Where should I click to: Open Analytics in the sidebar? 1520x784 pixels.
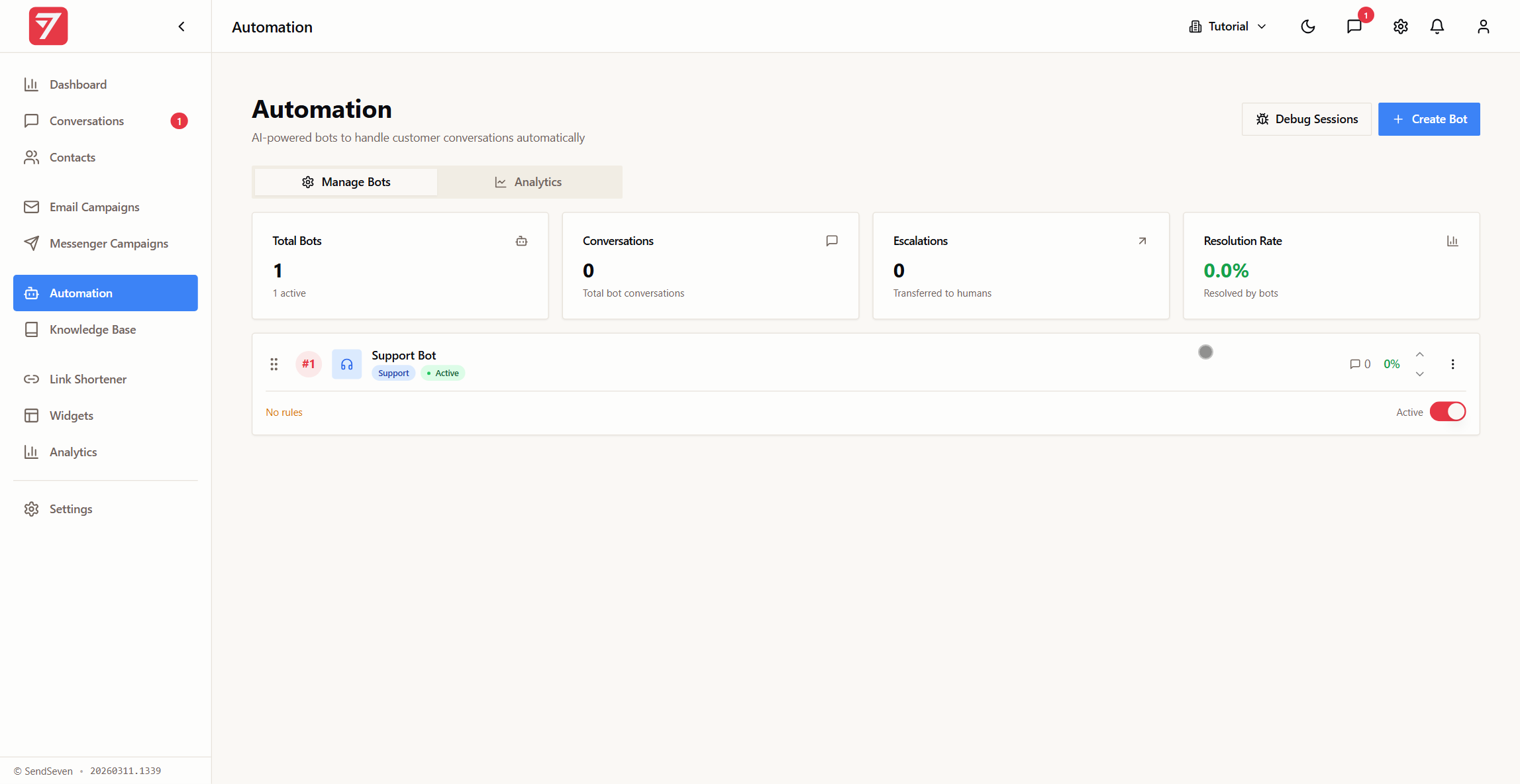(105, 452)
